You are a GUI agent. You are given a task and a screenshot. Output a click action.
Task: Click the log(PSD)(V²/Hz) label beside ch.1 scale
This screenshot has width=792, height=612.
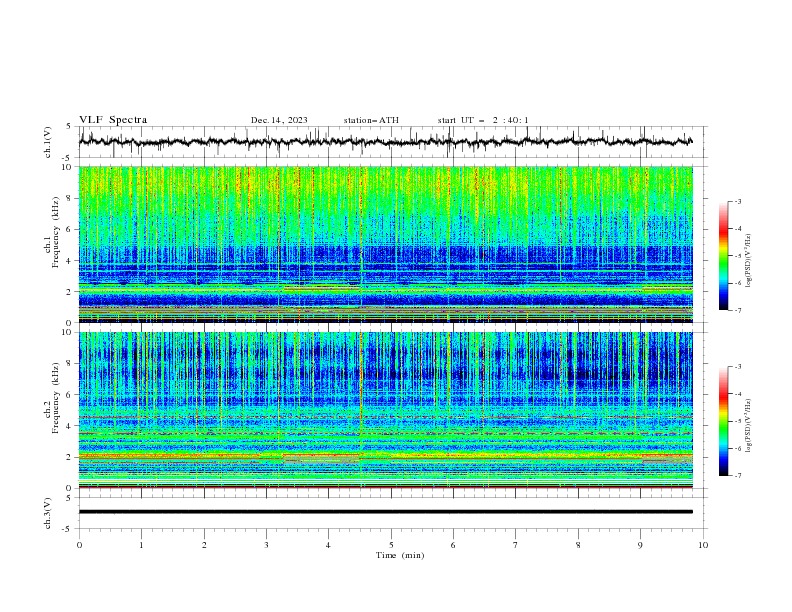[749, 261]
